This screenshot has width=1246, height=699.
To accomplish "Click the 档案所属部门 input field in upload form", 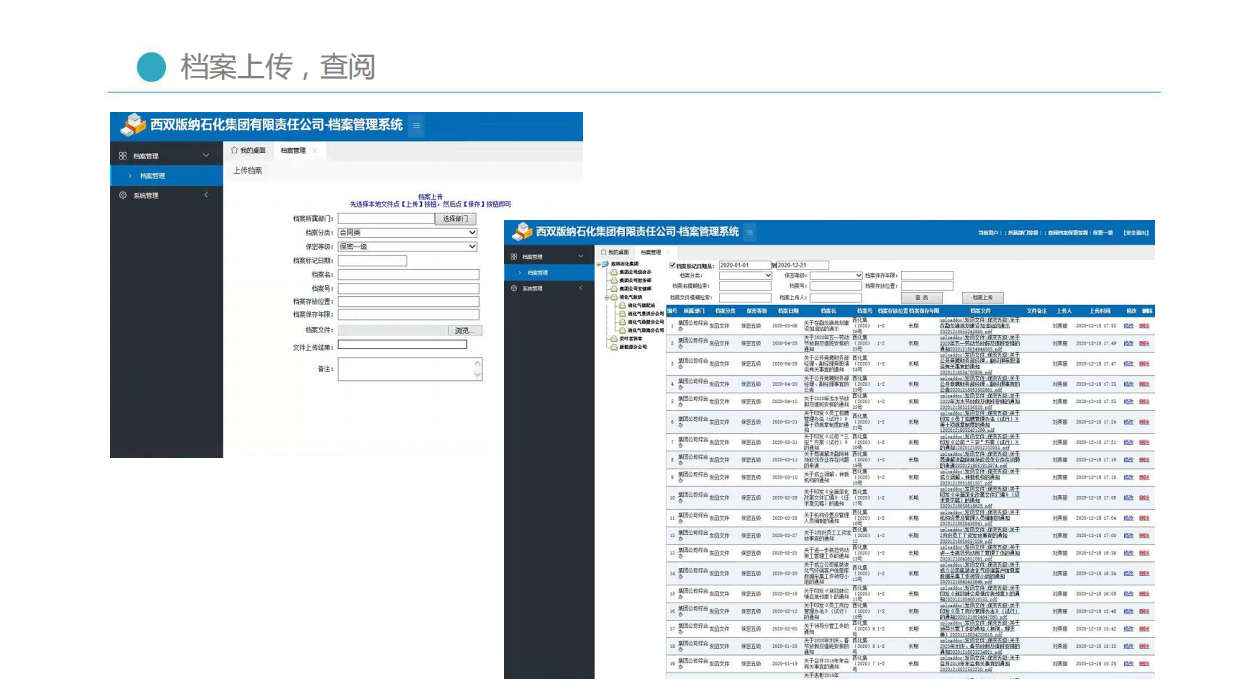I will 386,218.
